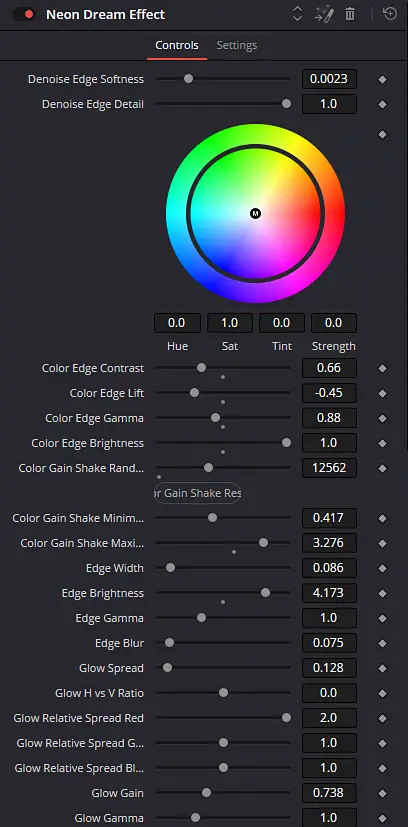Delete effect with the trash icon

(x=350, y=14)
